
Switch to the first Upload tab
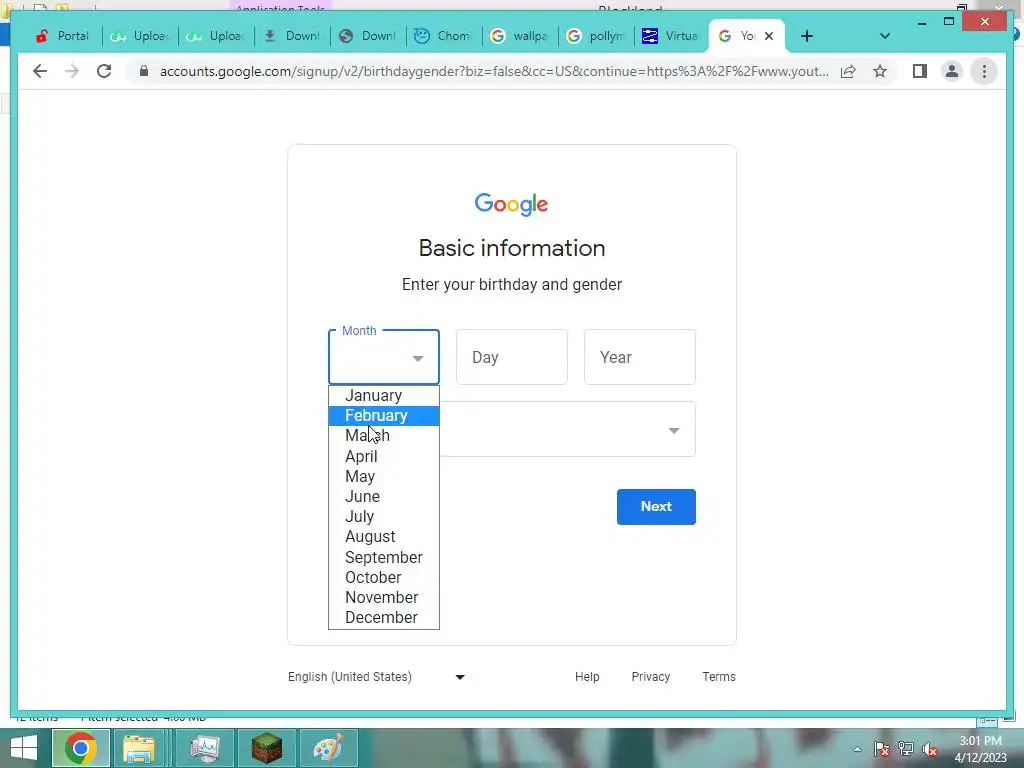point(140,36)
